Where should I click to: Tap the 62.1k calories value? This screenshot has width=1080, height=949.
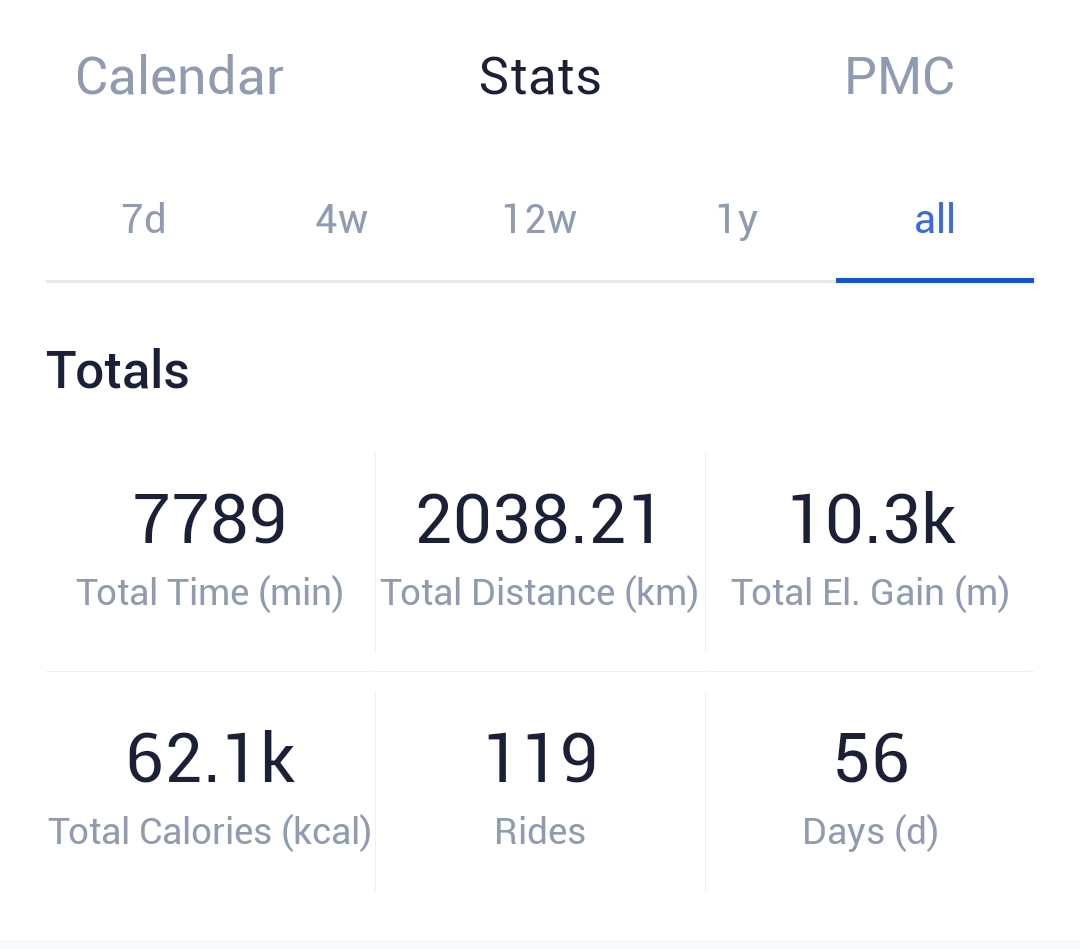211,758
